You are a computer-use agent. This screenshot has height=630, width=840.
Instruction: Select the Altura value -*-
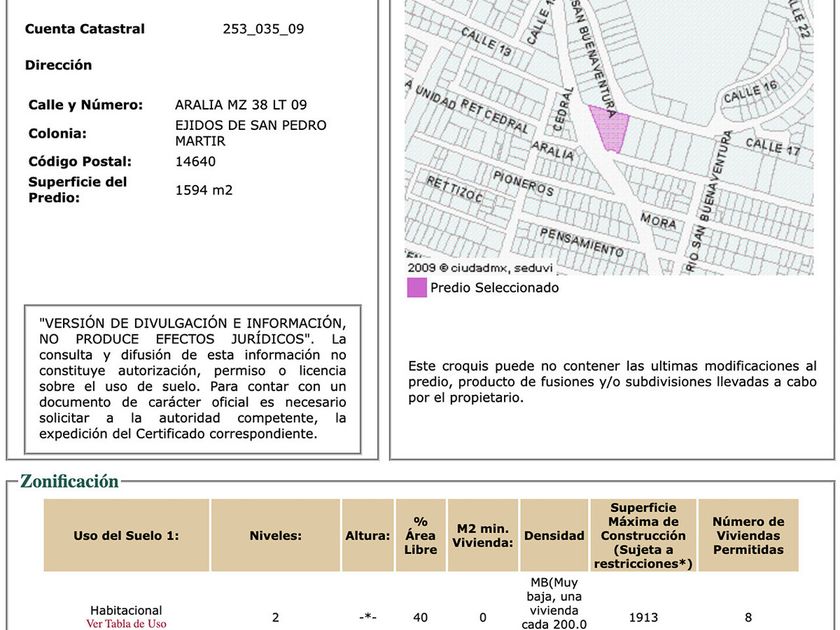(x=368, y=617)
